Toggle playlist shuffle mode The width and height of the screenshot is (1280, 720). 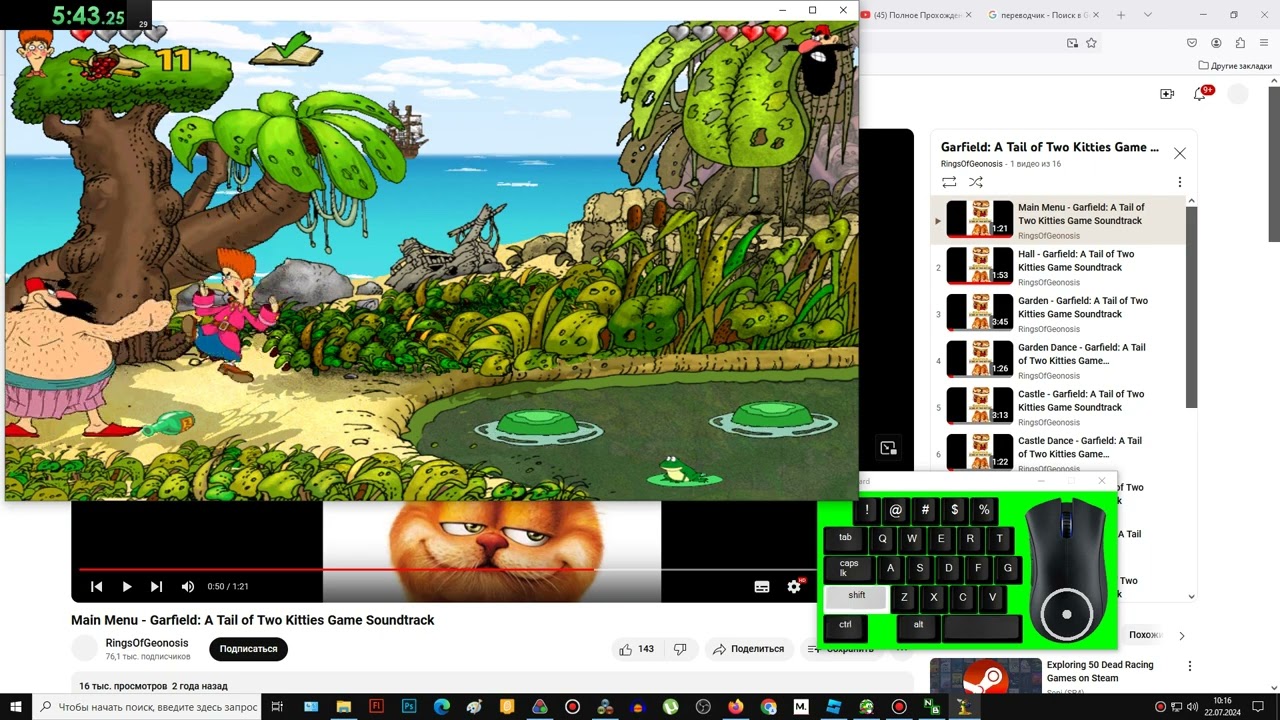click(976, 182)
